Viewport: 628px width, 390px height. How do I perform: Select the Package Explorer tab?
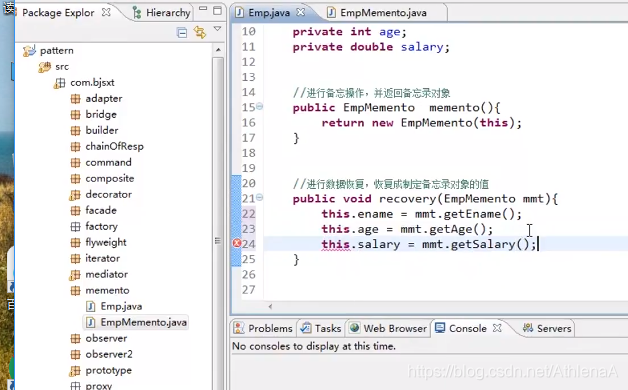pos(58,13)
